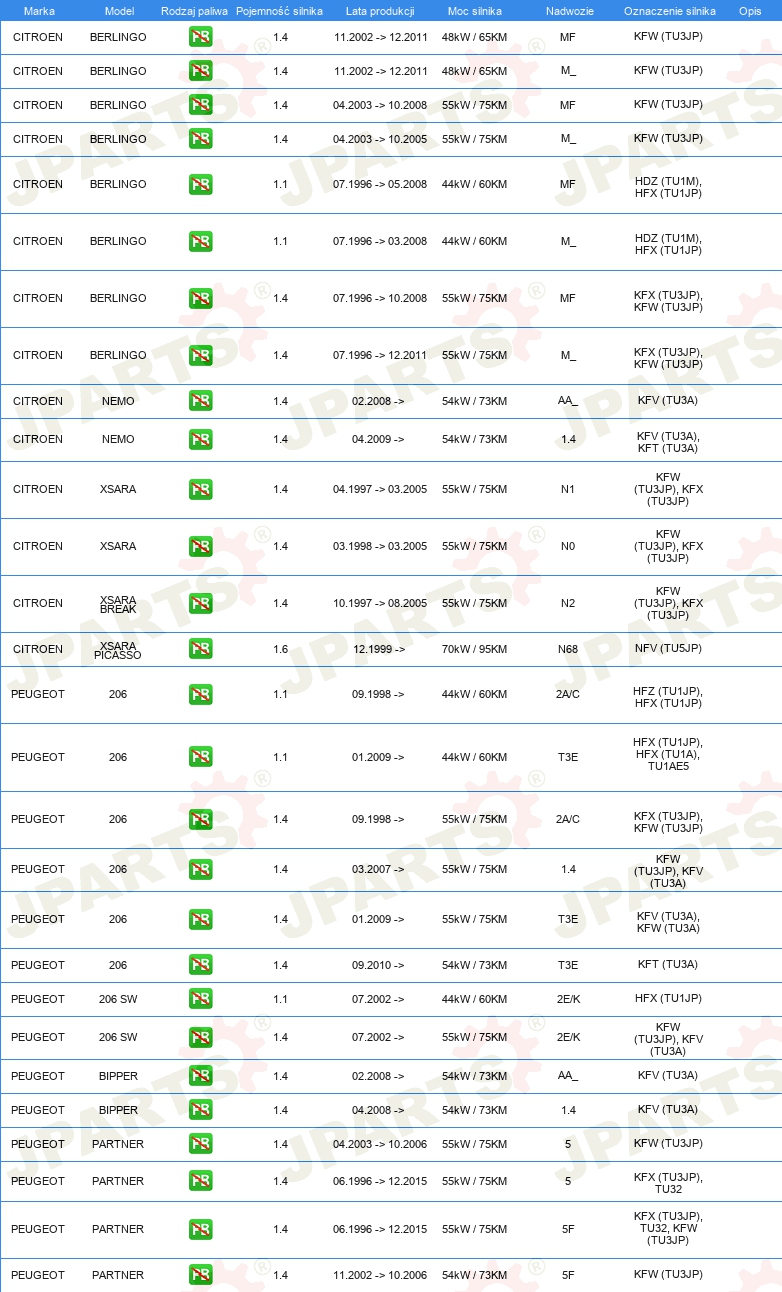
Task: Click the 1.6 engine capacity cell
Action: point(280,649)
